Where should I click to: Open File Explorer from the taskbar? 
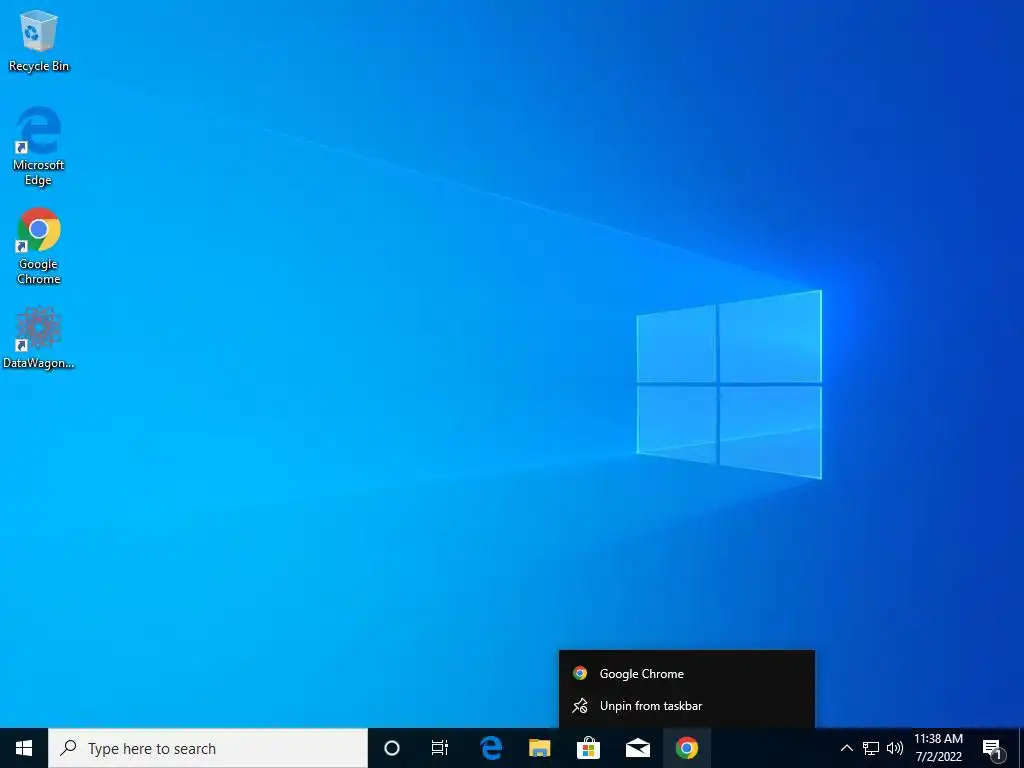pyautogui.click(x=539, y=748)
